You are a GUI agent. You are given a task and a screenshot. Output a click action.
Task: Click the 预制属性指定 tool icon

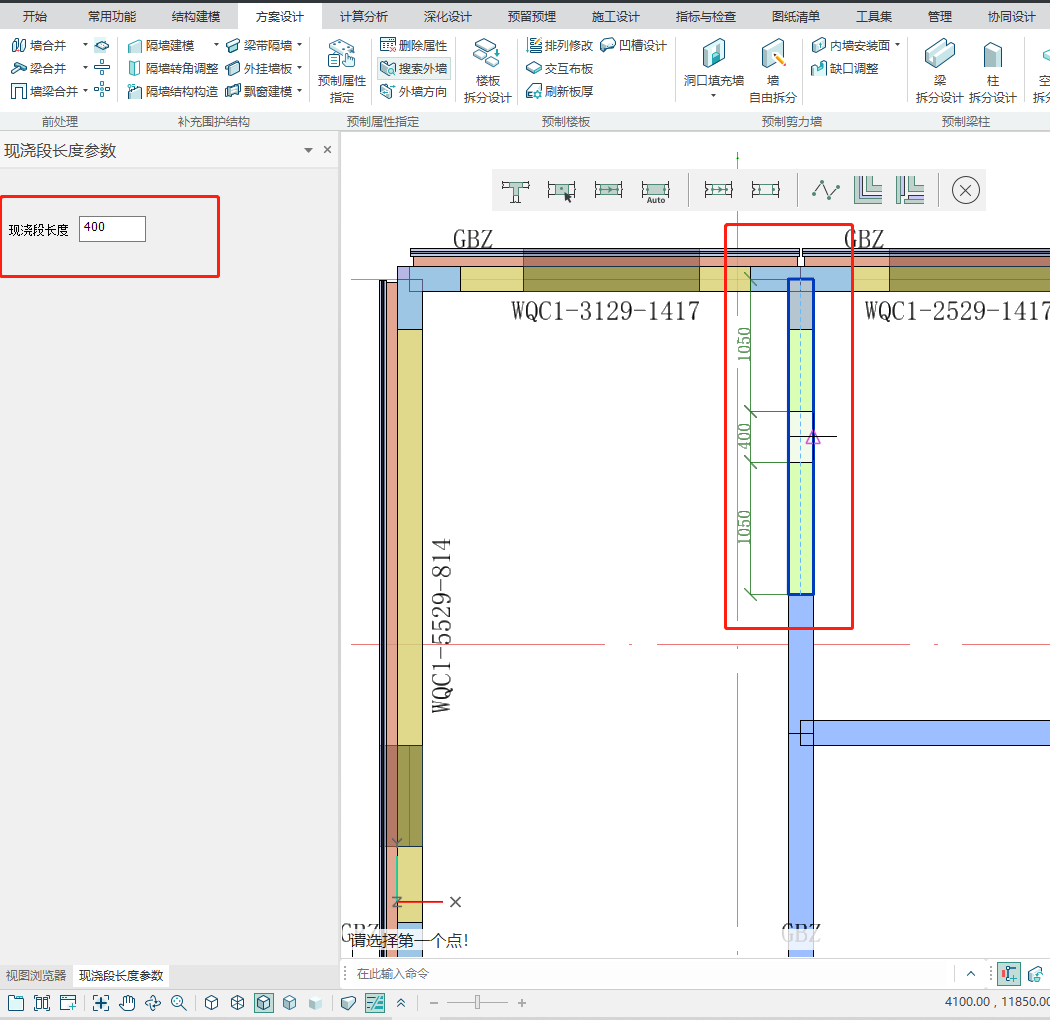[x=341, y=58]
